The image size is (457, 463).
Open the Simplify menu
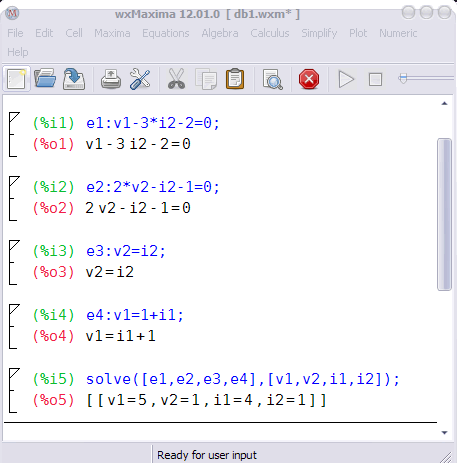[319, 33]
